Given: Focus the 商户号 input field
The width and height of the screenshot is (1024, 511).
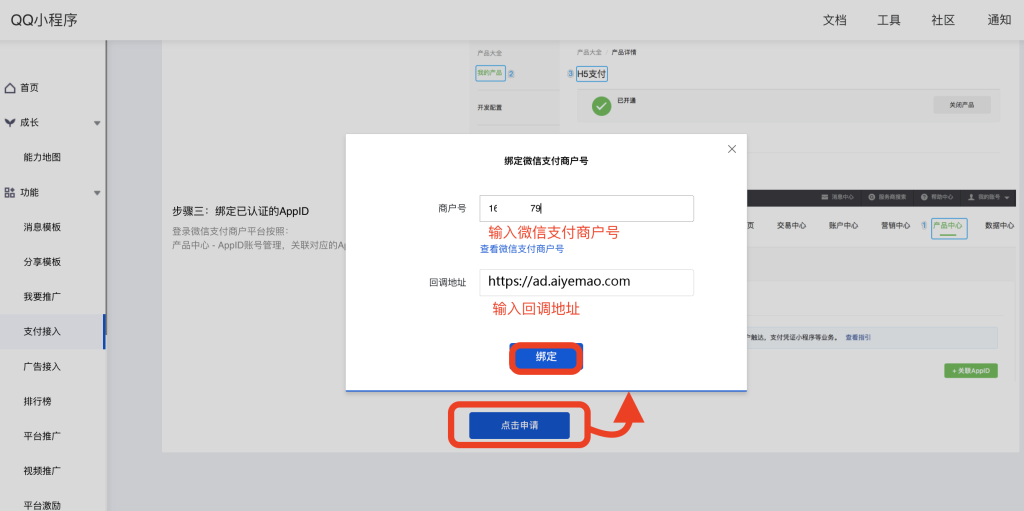Looking at the screenshot, I should (x=586, y=208).
